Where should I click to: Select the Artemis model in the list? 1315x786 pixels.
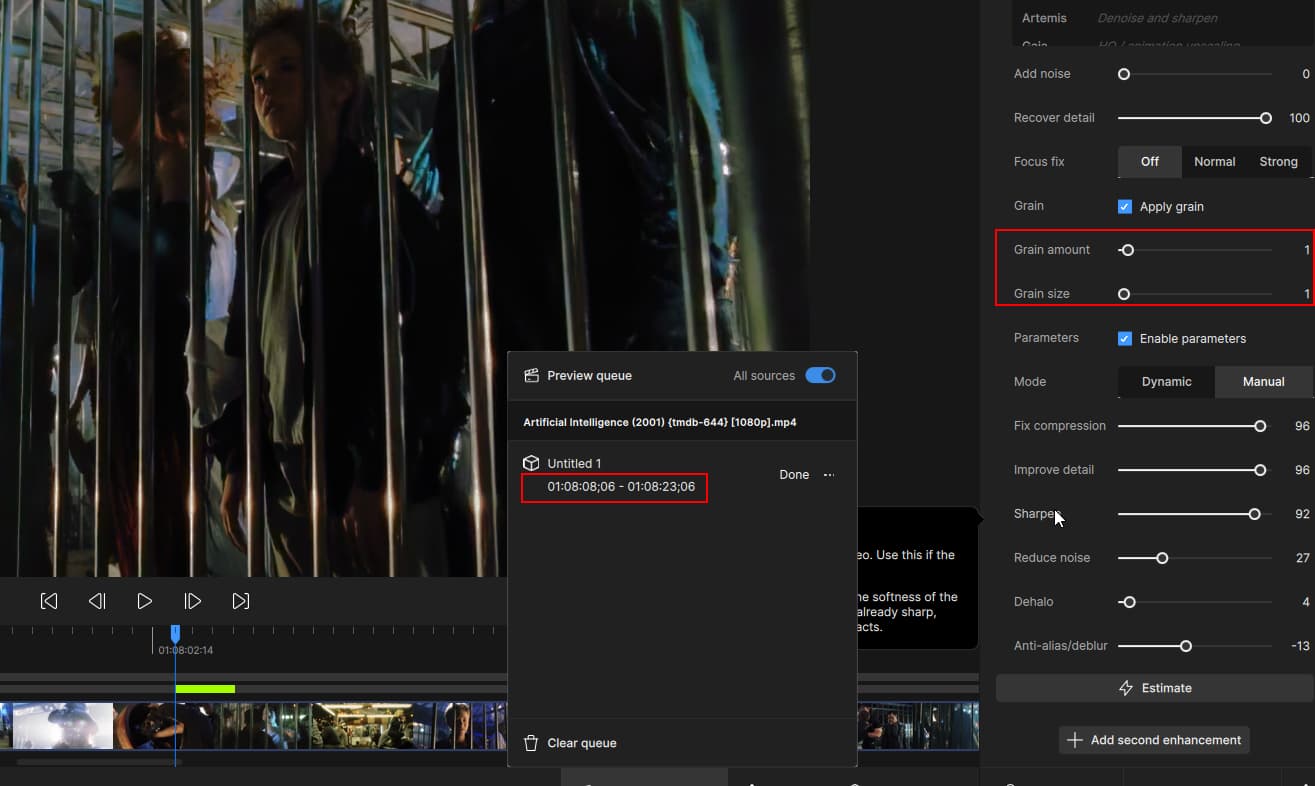(1044, 18)
